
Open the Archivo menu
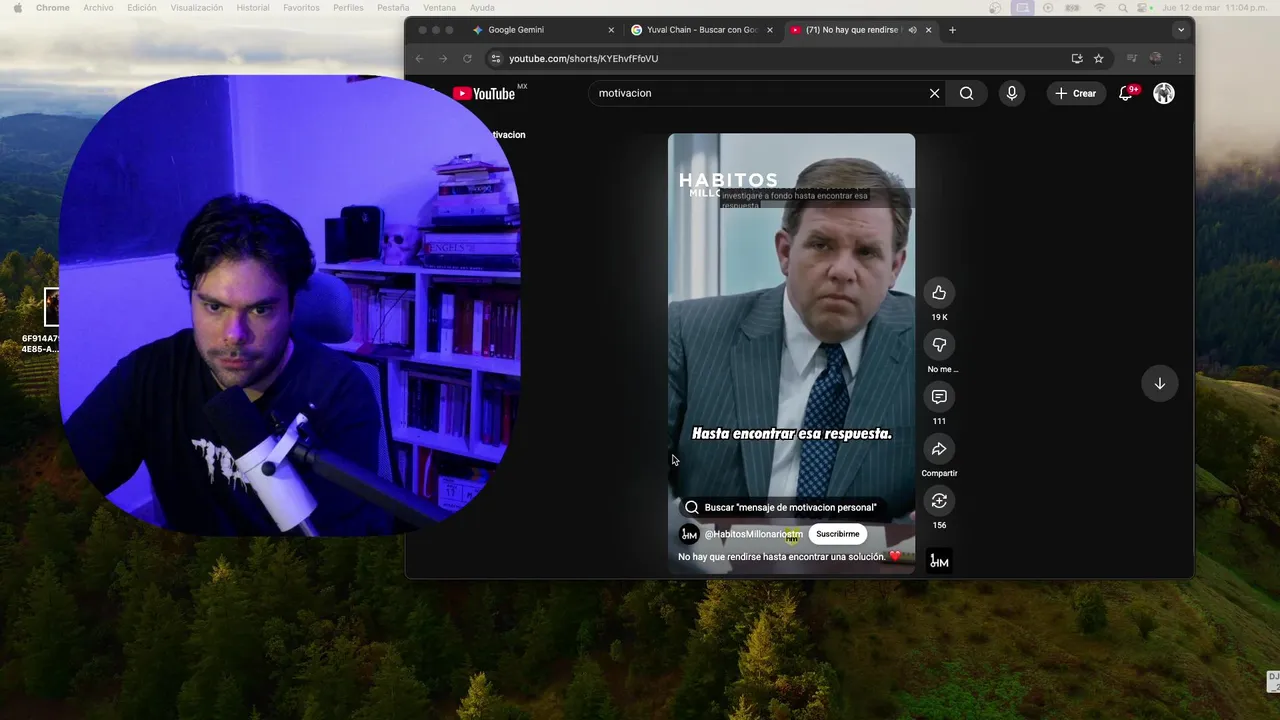click(98, 7)
